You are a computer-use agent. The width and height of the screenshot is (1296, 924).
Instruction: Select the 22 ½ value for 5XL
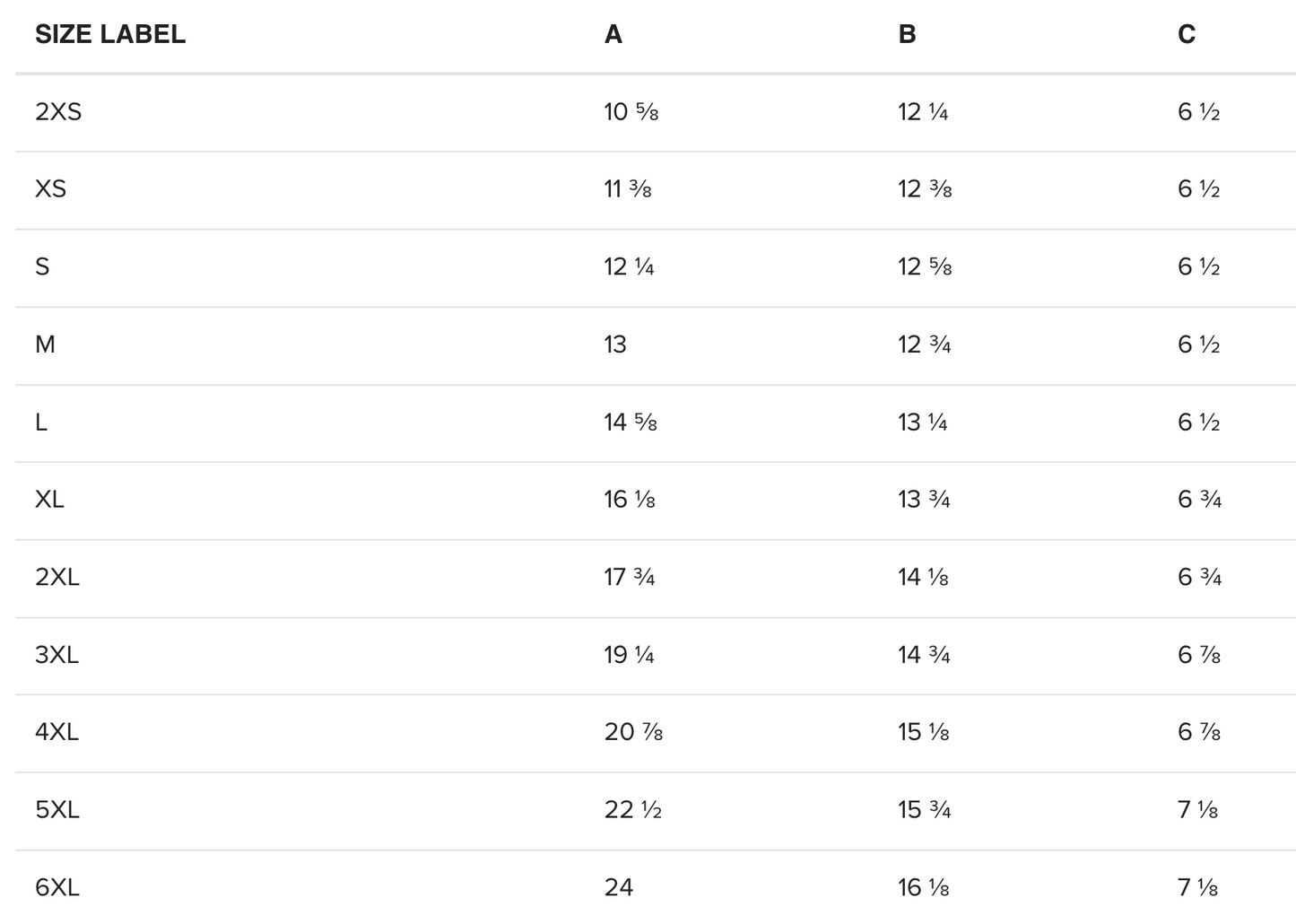632,810
